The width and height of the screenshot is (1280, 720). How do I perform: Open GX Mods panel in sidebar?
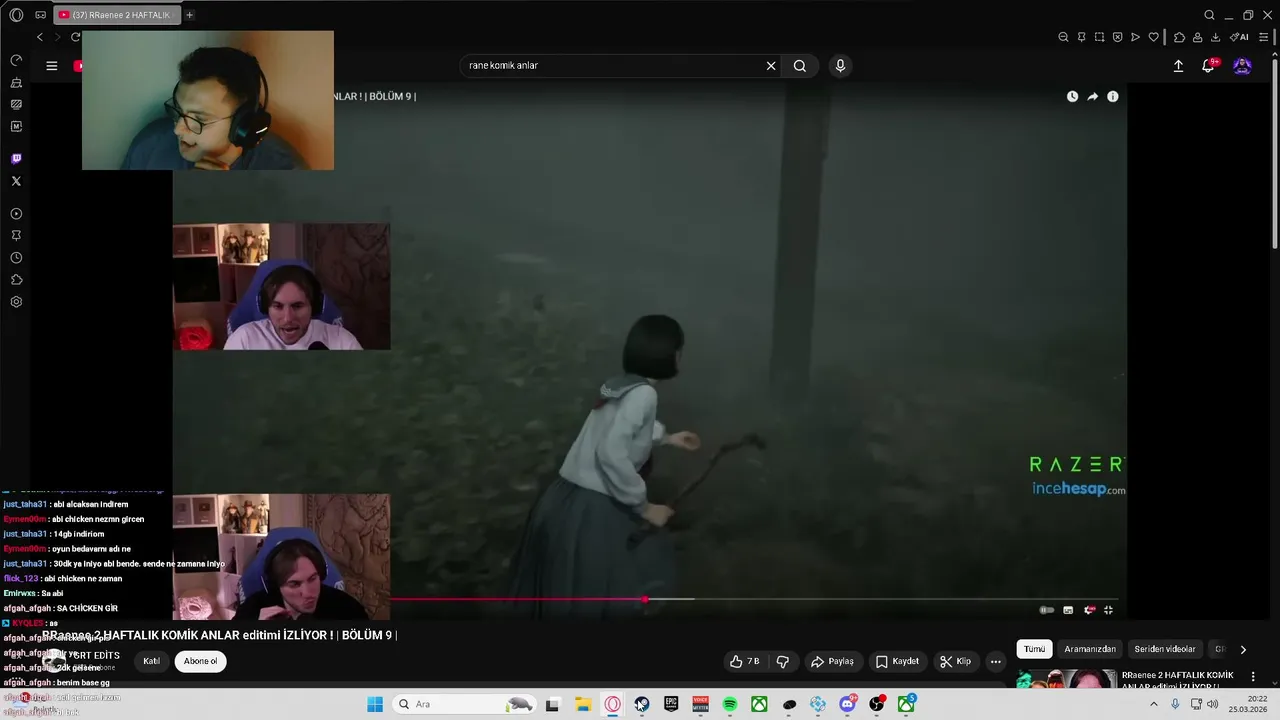point(16,104)
